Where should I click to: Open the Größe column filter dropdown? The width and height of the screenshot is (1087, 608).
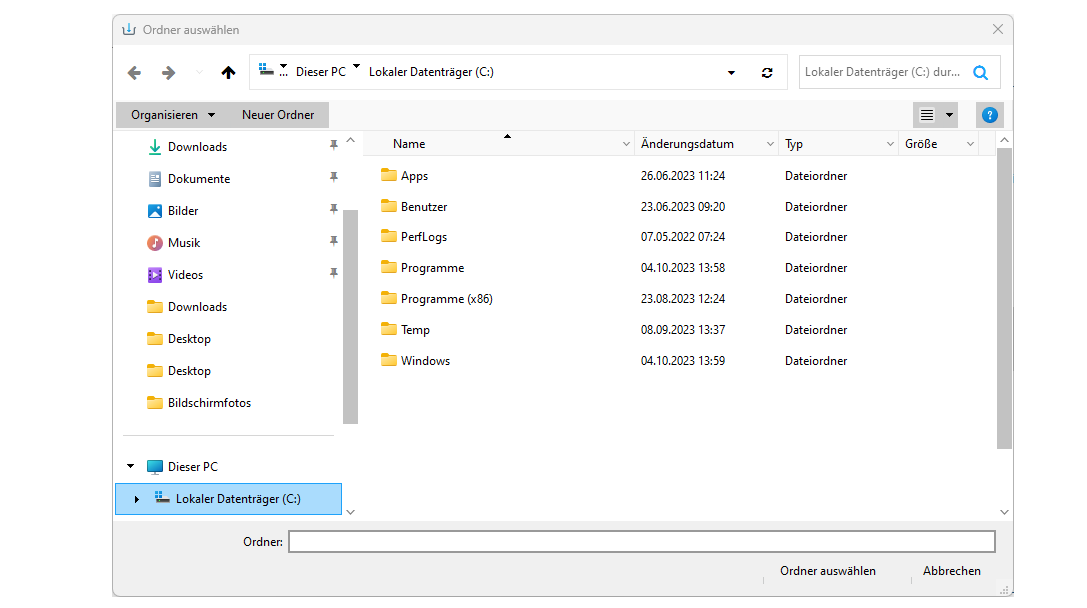(x=971, y=144)
